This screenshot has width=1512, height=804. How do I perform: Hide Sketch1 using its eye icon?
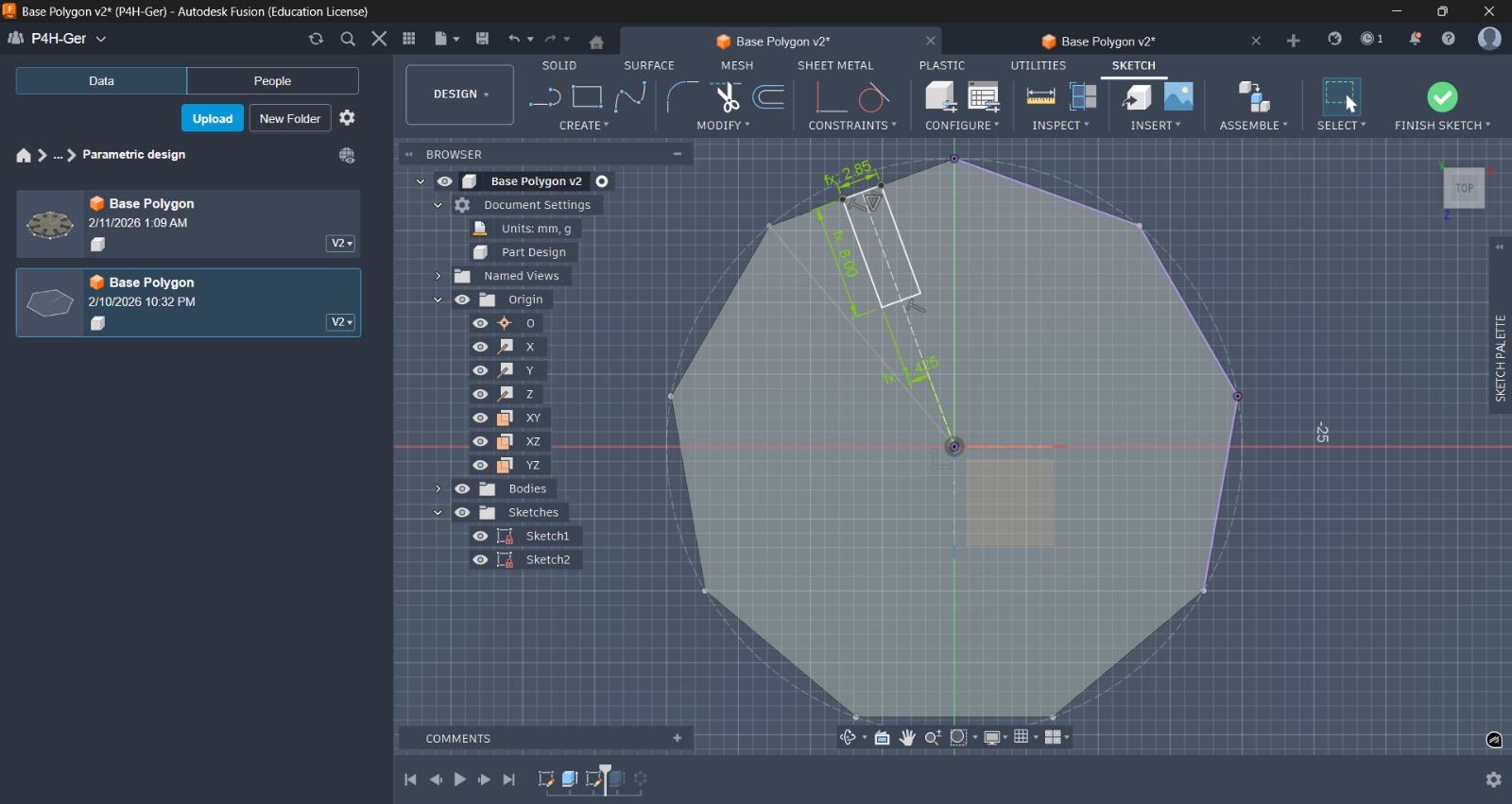click(x=481, y=537)
